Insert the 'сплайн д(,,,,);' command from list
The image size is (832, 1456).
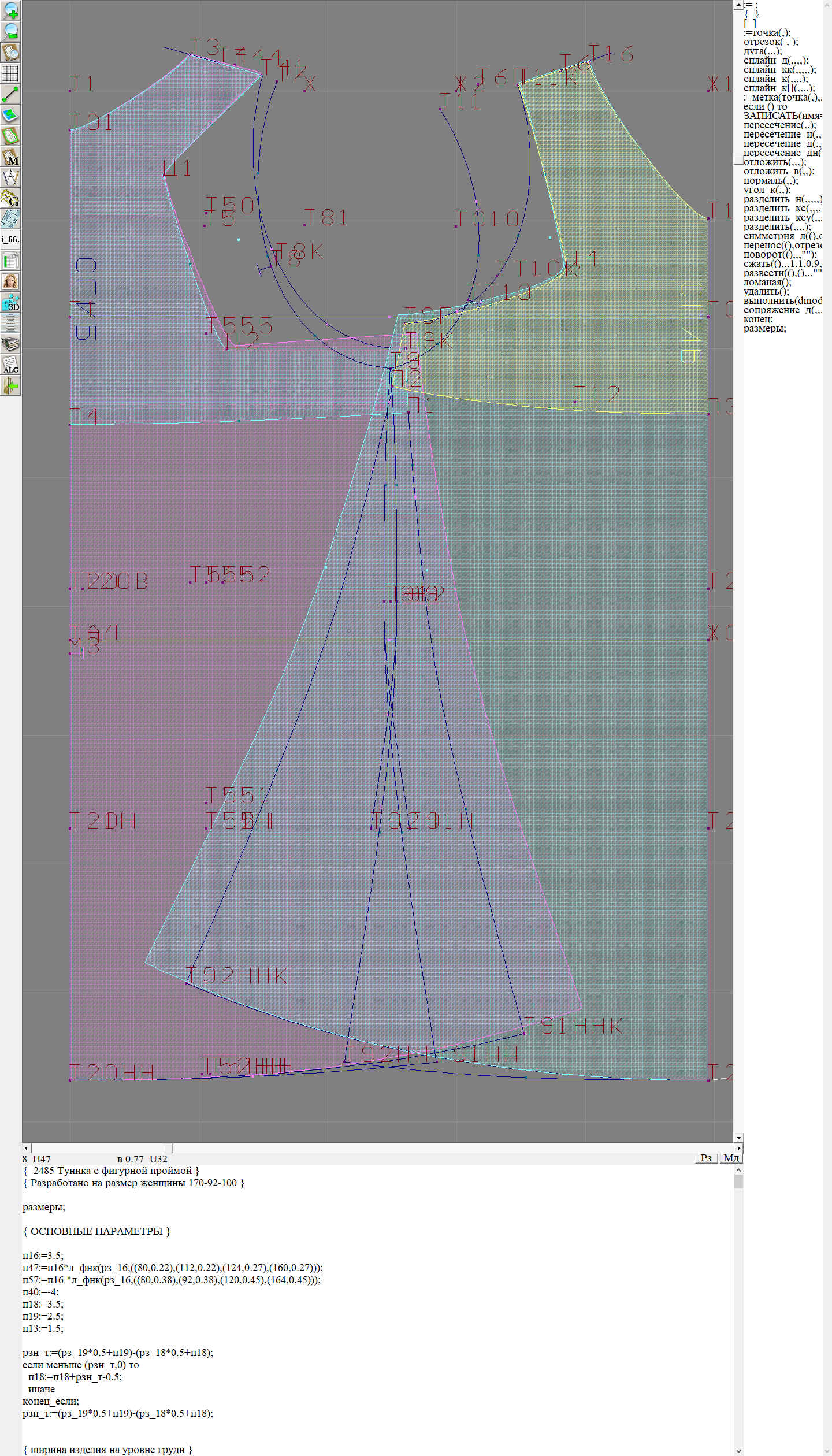tap(776, 60)
